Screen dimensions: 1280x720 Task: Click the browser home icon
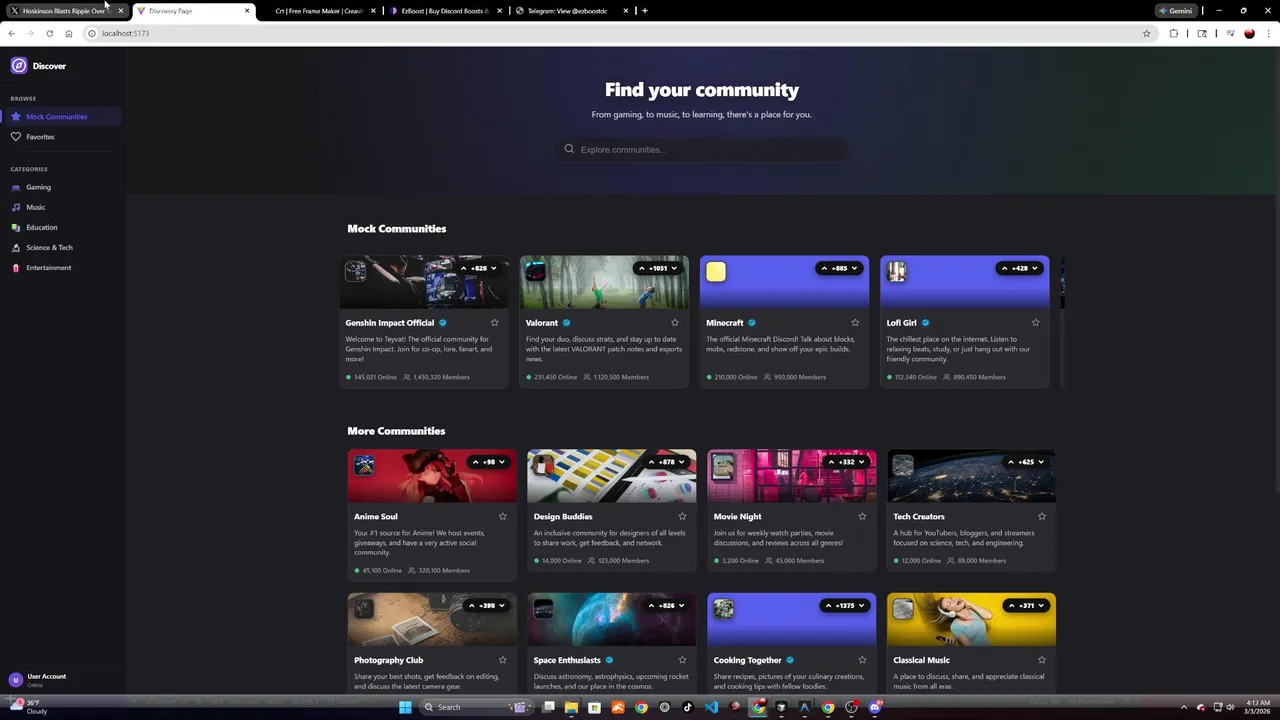[68, 33]
